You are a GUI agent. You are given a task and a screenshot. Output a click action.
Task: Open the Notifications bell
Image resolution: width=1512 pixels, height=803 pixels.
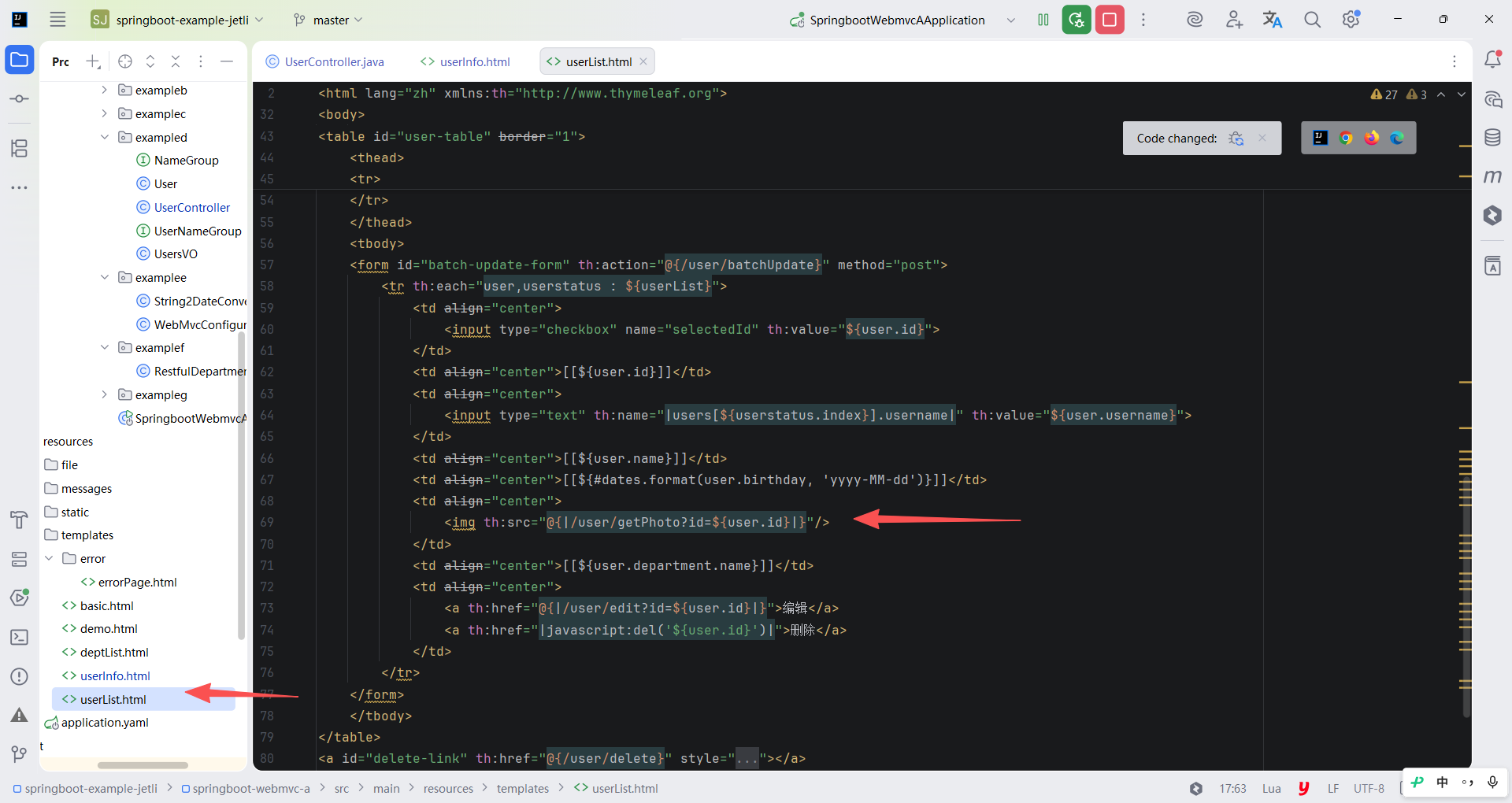click(1492, 60)
